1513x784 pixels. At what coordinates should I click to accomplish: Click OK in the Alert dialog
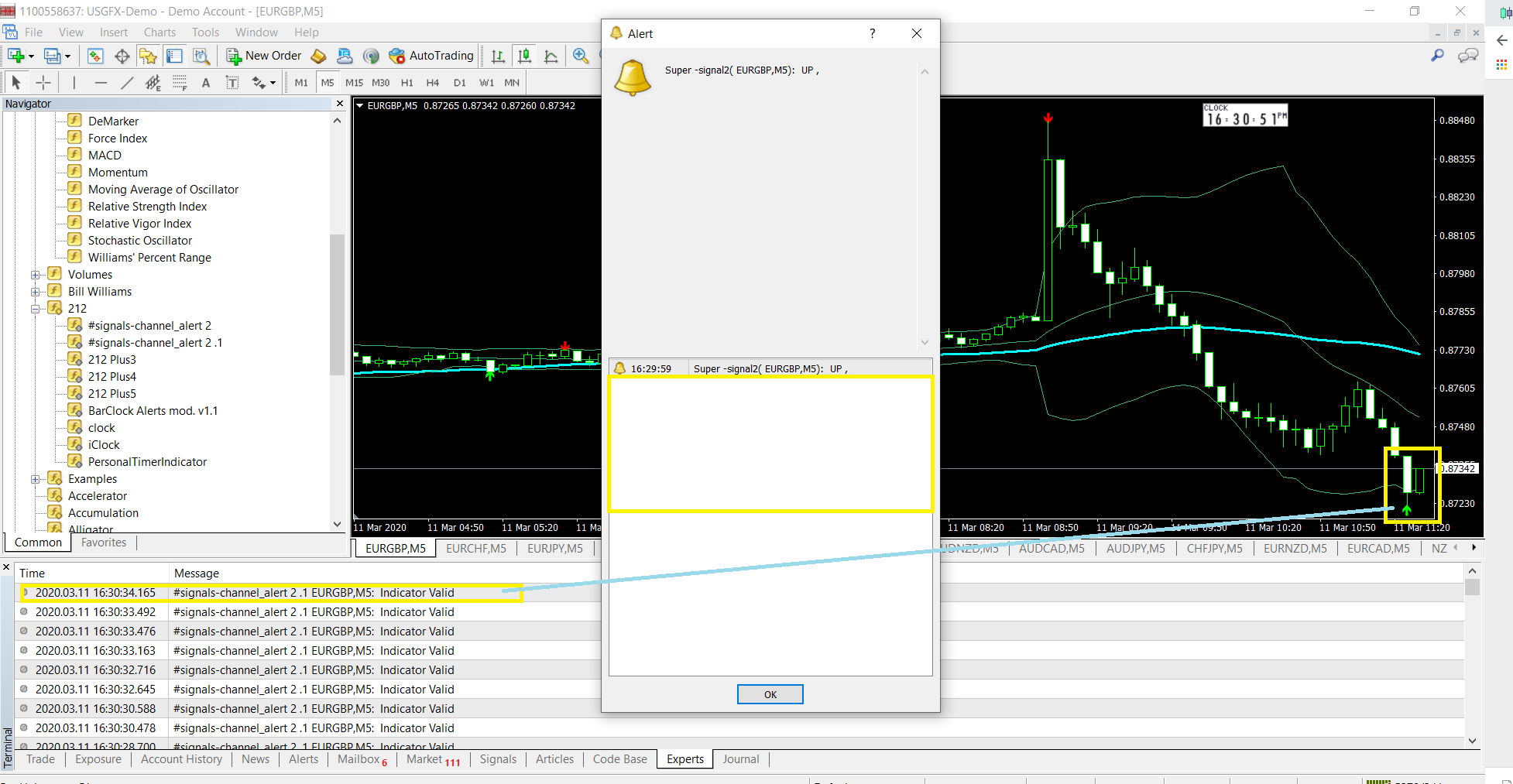point(770,694)
